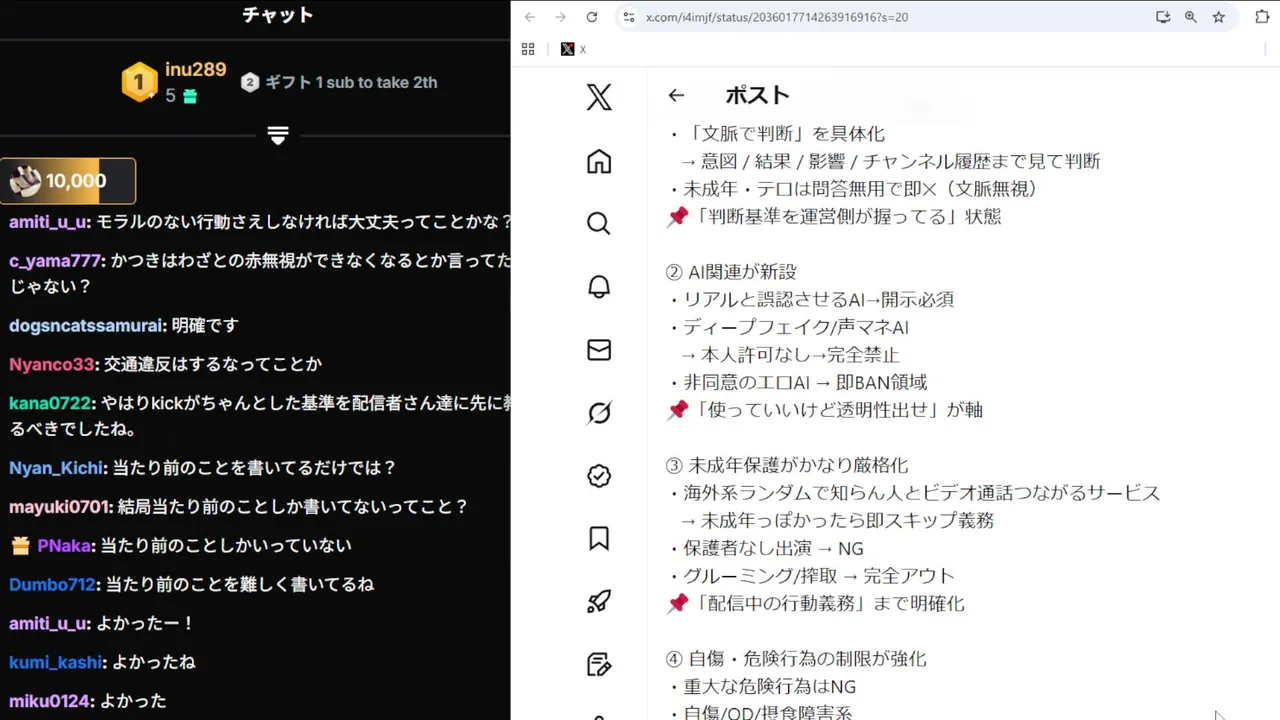Expand the chat leaderboard chevron
The image size is (1280, 720).
[x=278, y=135]
